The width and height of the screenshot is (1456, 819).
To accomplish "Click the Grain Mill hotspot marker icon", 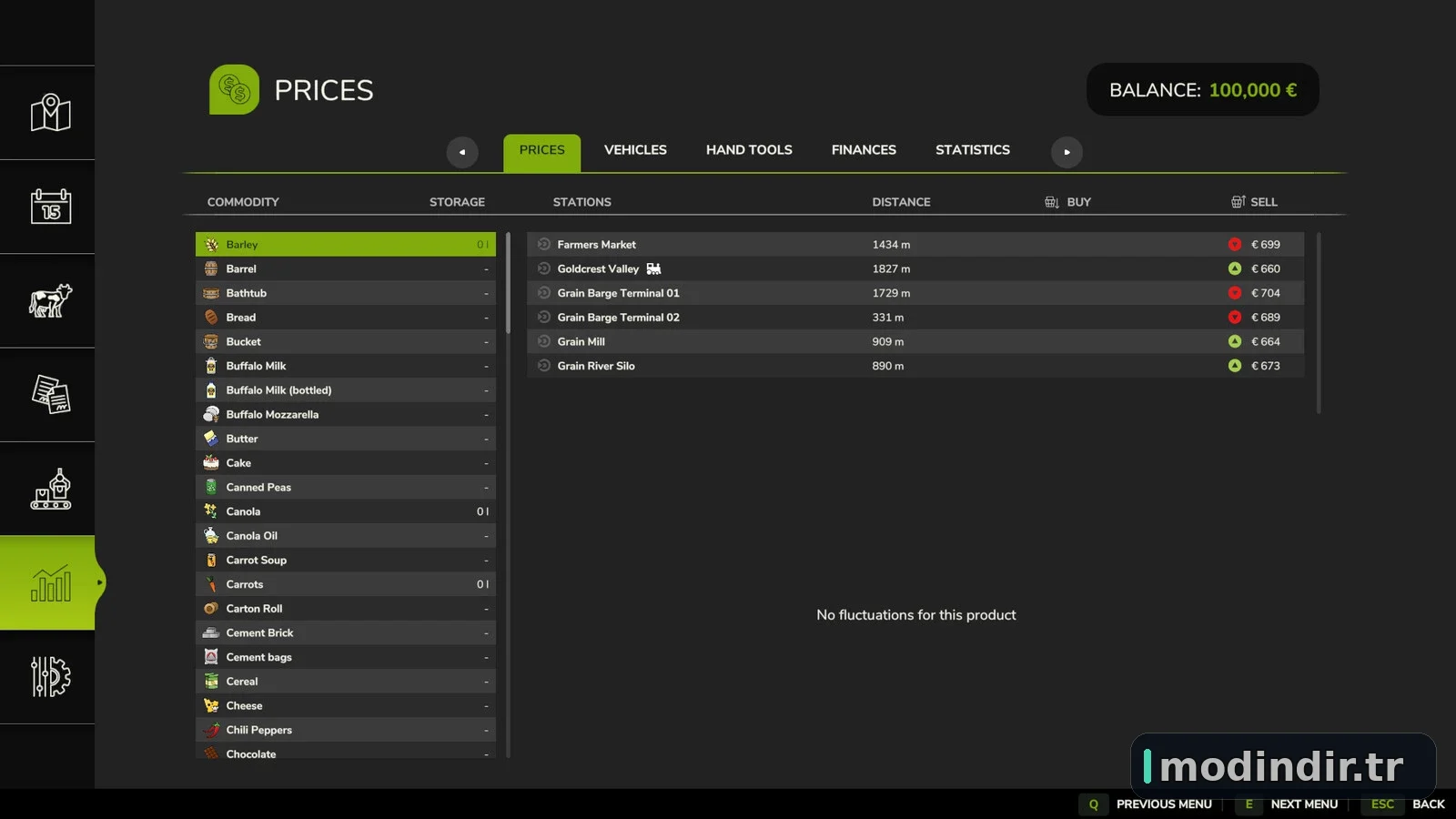I will click(x=544, y=341).
